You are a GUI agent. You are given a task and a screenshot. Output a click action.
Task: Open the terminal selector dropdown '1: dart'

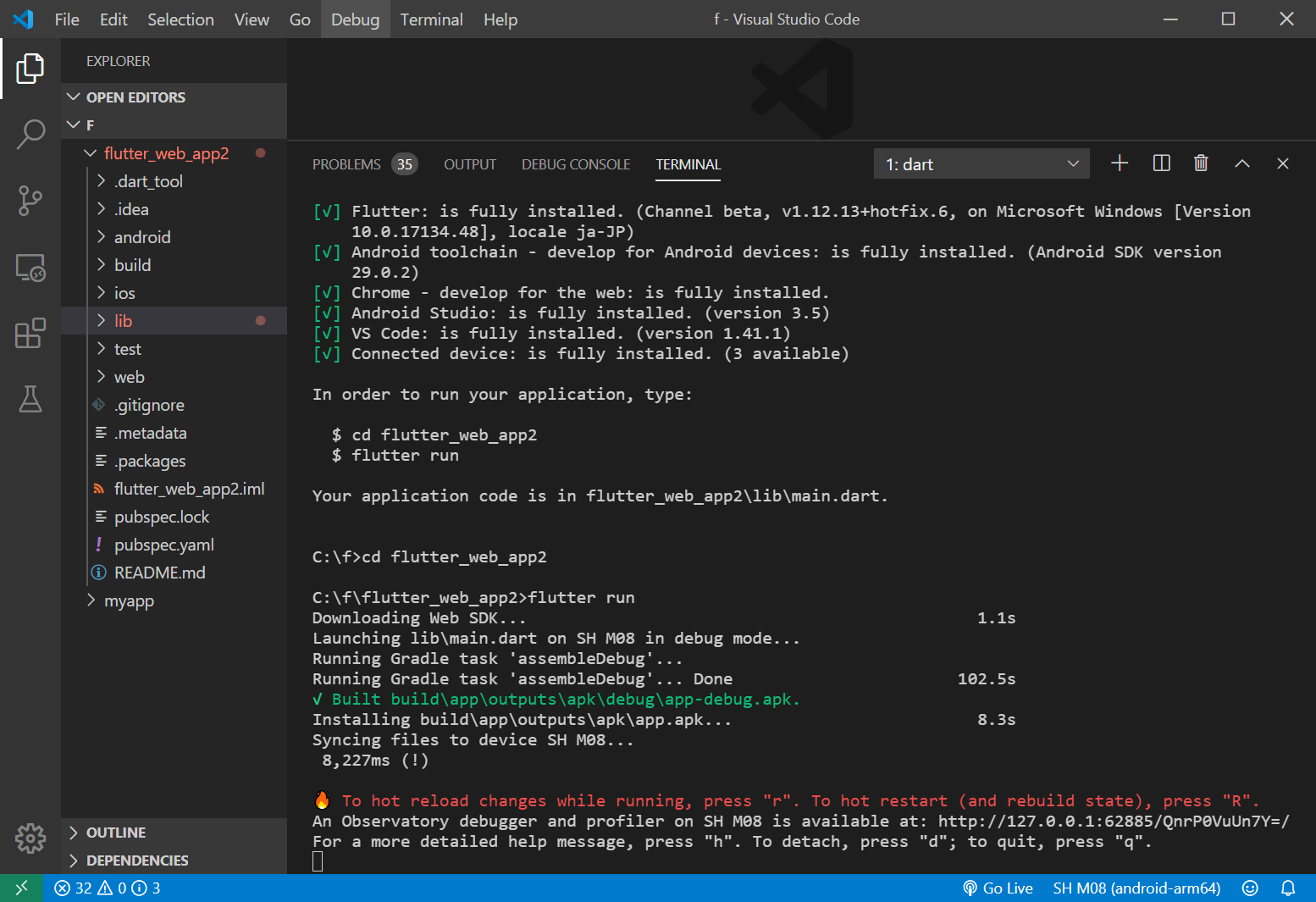(981, 163)
